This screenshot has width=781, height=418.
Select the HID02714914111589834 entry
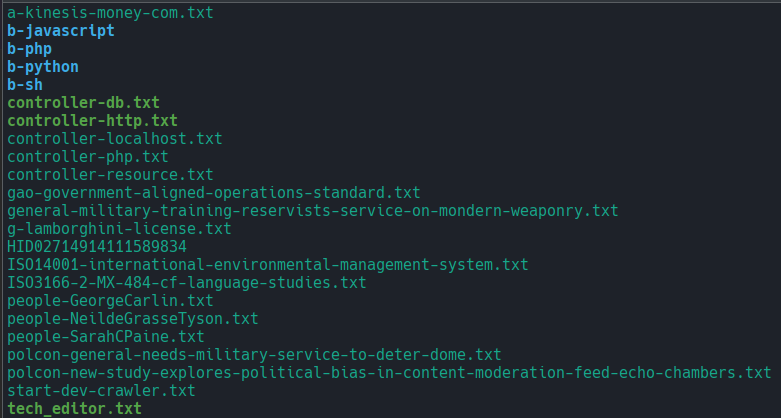tap(97, 247)
